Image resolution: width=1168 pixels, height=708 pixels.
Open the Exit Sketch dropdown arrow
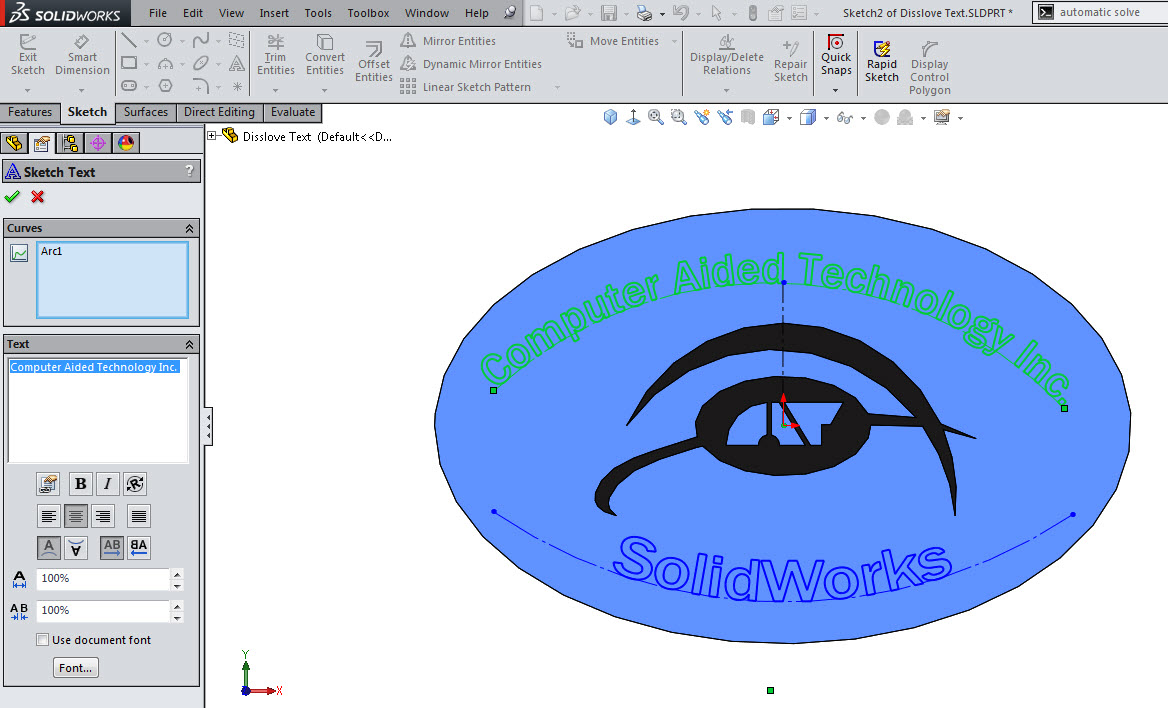click(28, 90)
